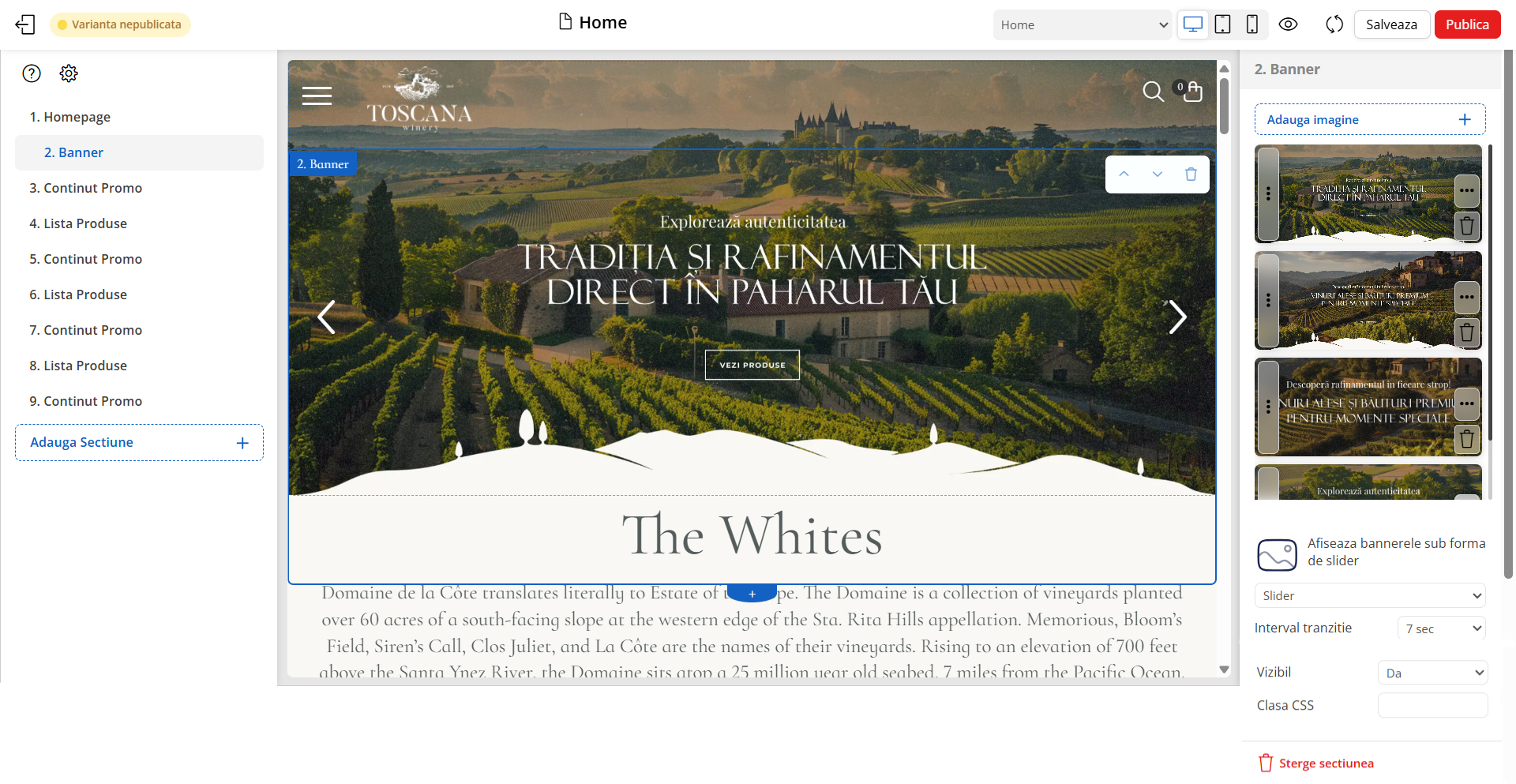
Task: Expand the Slider display type dropdown
Action: click(1370, 595)
